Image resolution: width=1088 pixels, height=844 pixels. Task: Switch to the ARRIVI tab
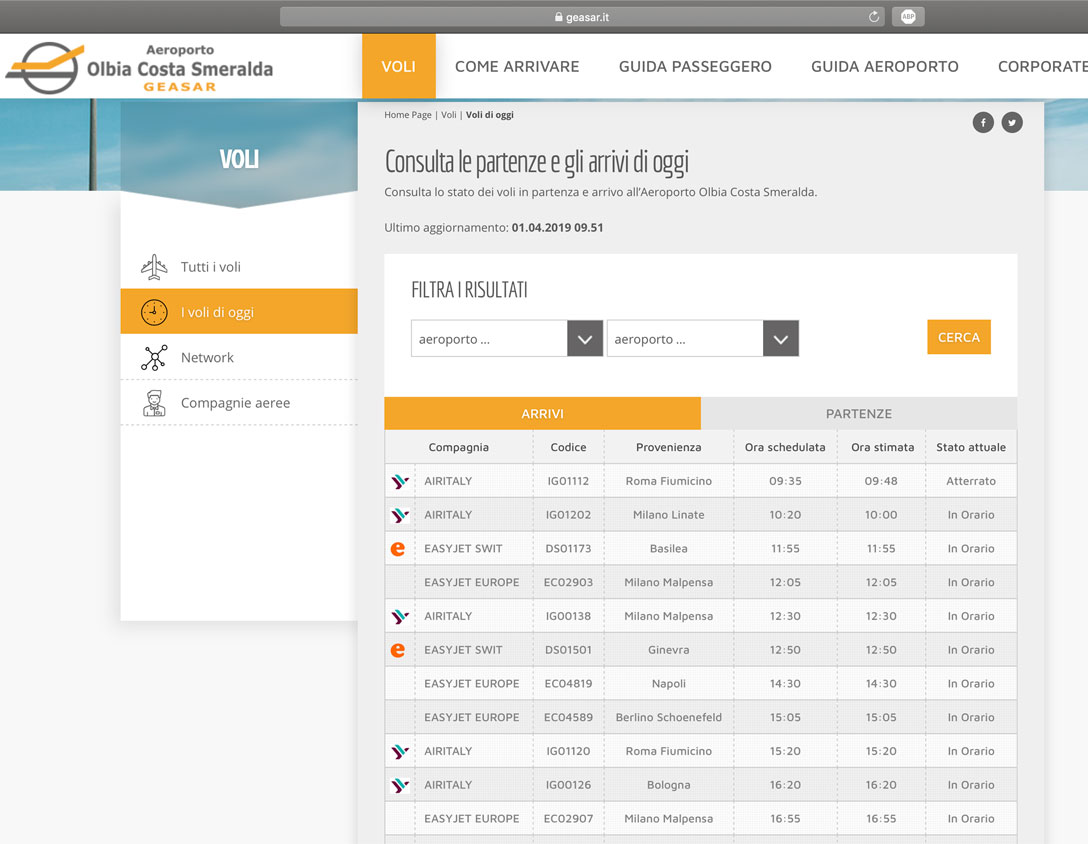pos(543,414)
